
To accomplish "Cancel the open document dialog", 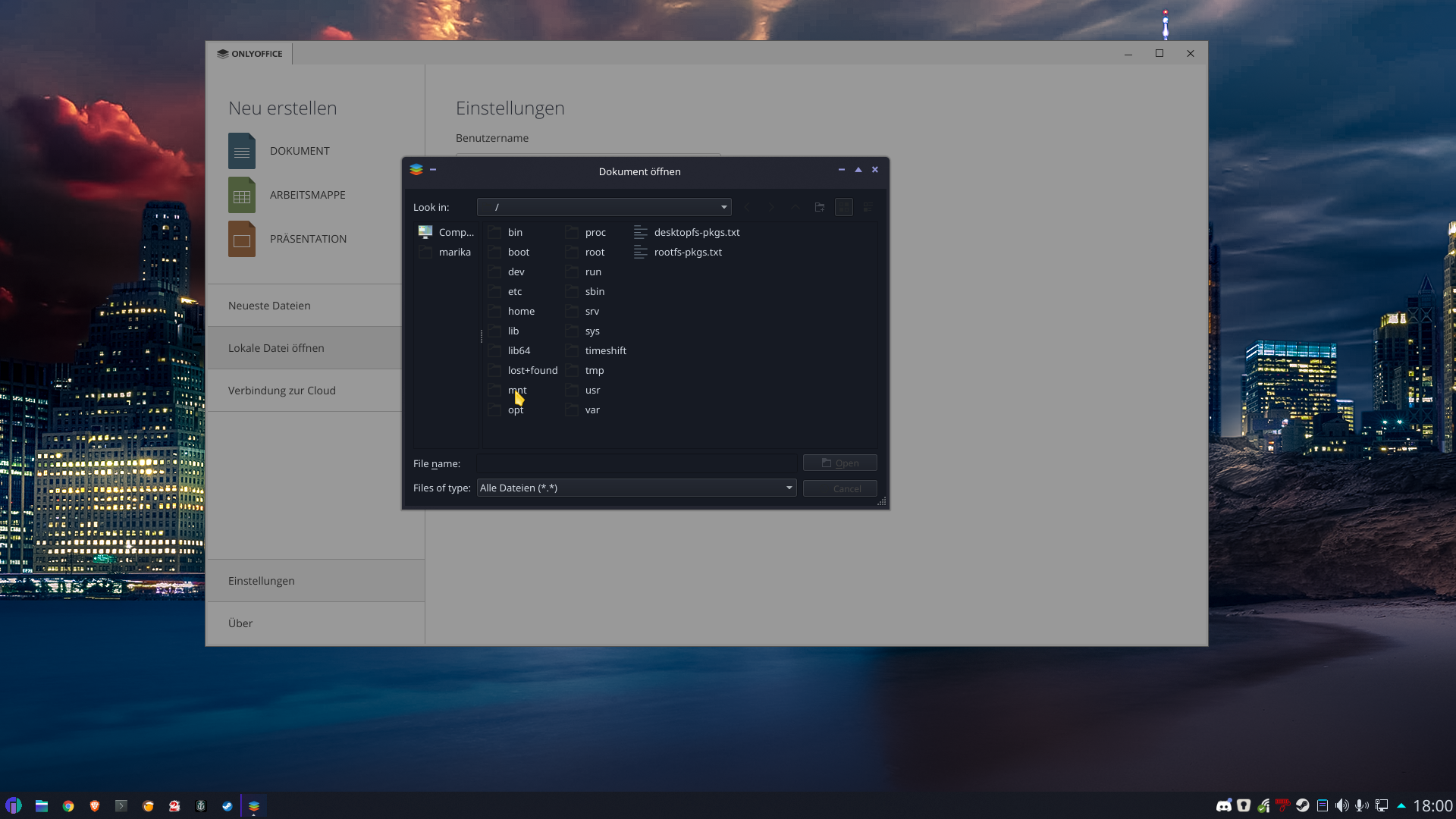I will click(x=839, y=488).
